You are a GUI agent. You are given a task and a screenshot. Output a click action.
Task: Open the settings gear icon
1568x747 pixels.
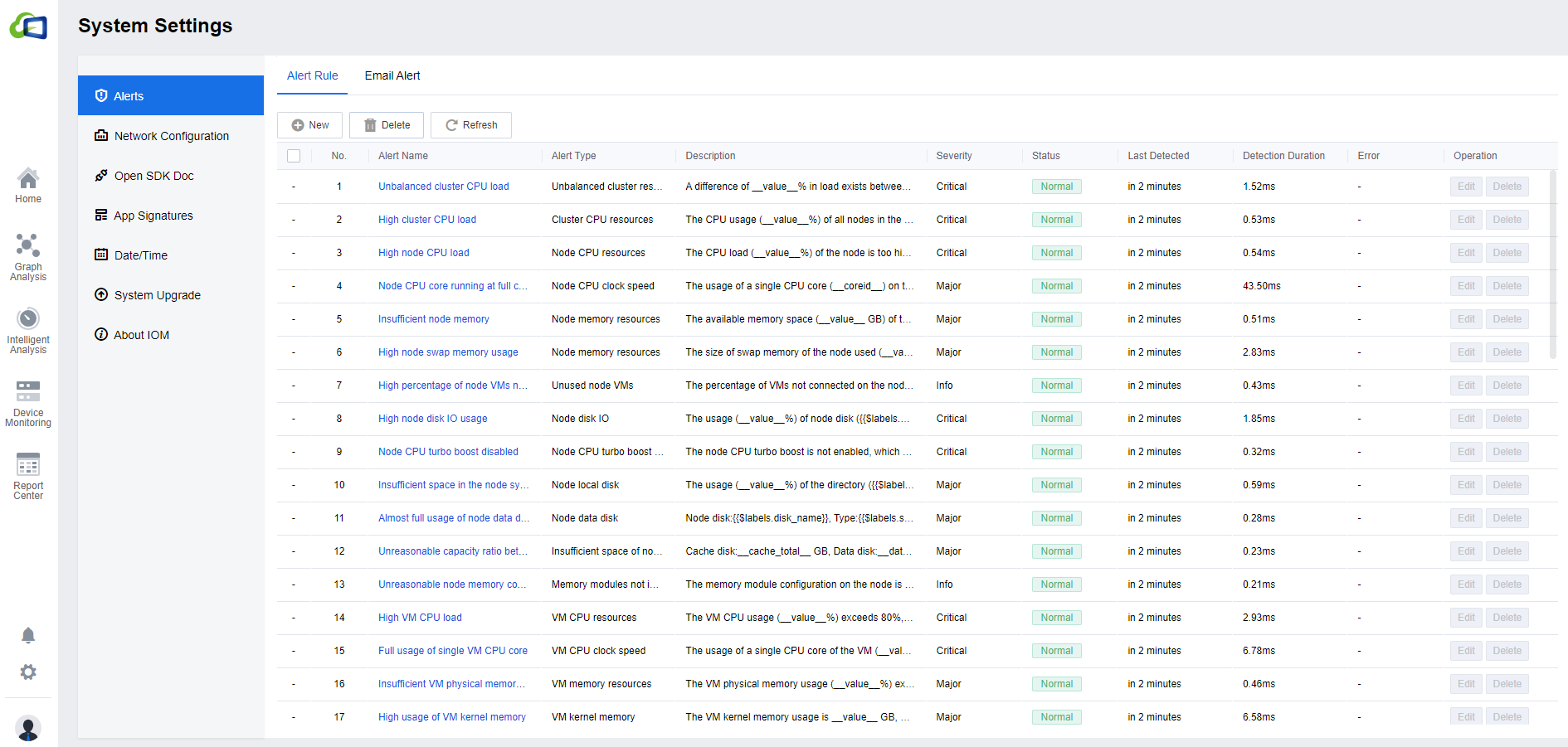[x=28, y=672]
